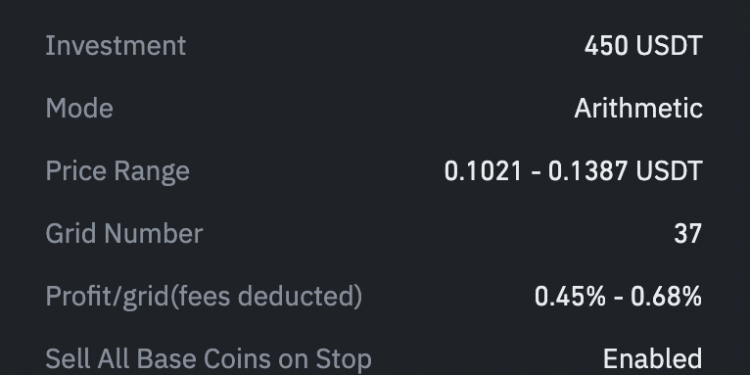This screenshot has height=375, width=750.
Task: Click the USDT unit after 0.1387
Action: (x=669, y=171)
